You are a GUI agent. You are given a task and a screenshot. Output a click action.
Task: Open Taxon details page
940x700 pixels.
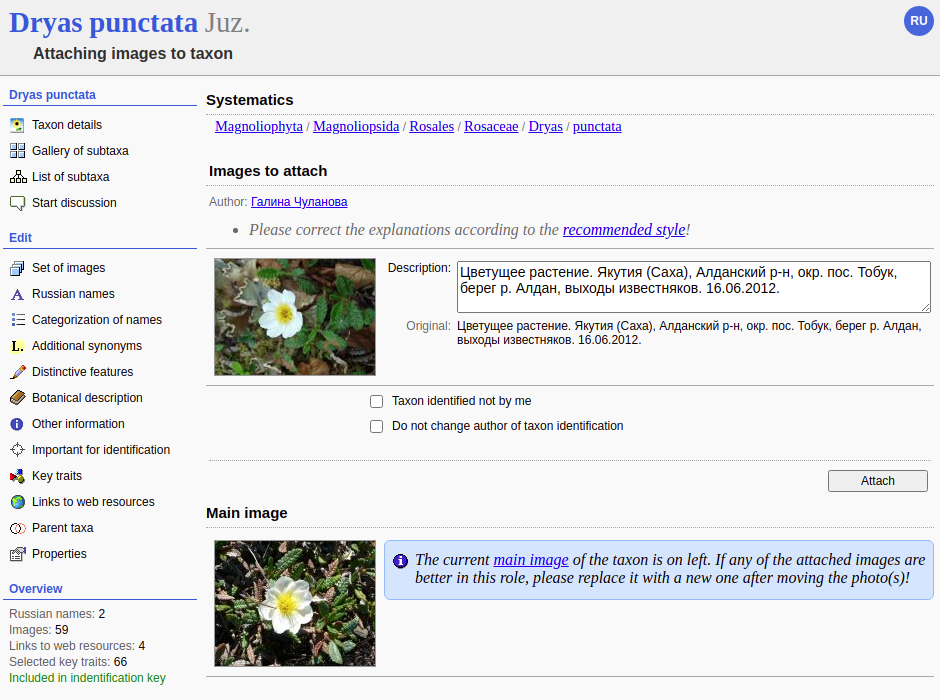coord(67,125)
